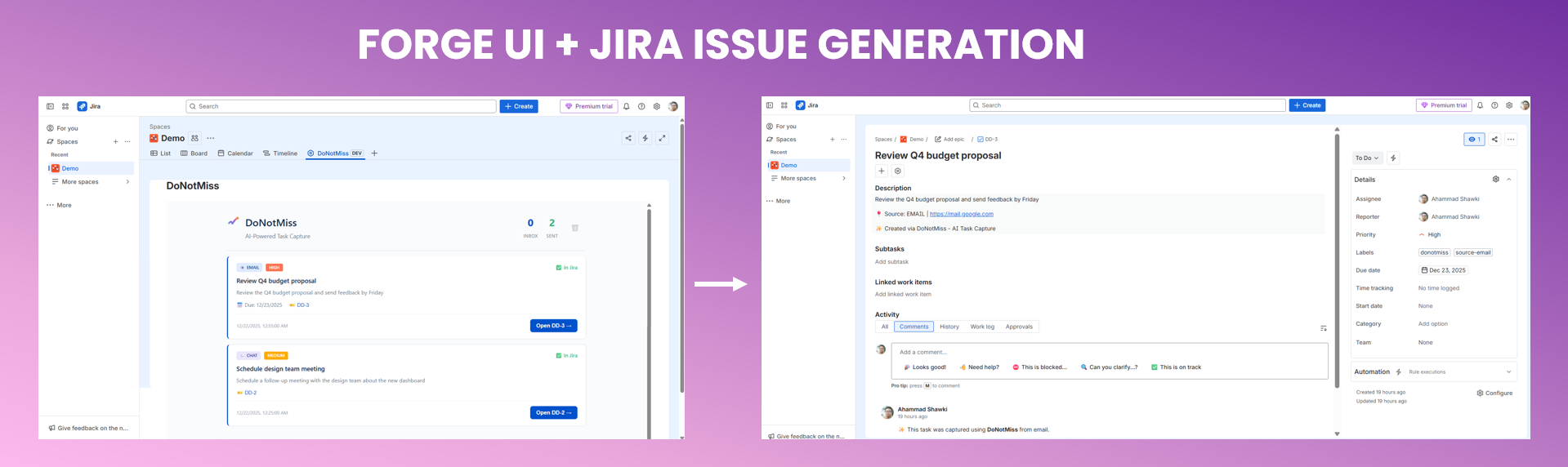Click Create button in right Jira window
This screenshot has width=1568, height=467.
click(x=1307, y=105)
